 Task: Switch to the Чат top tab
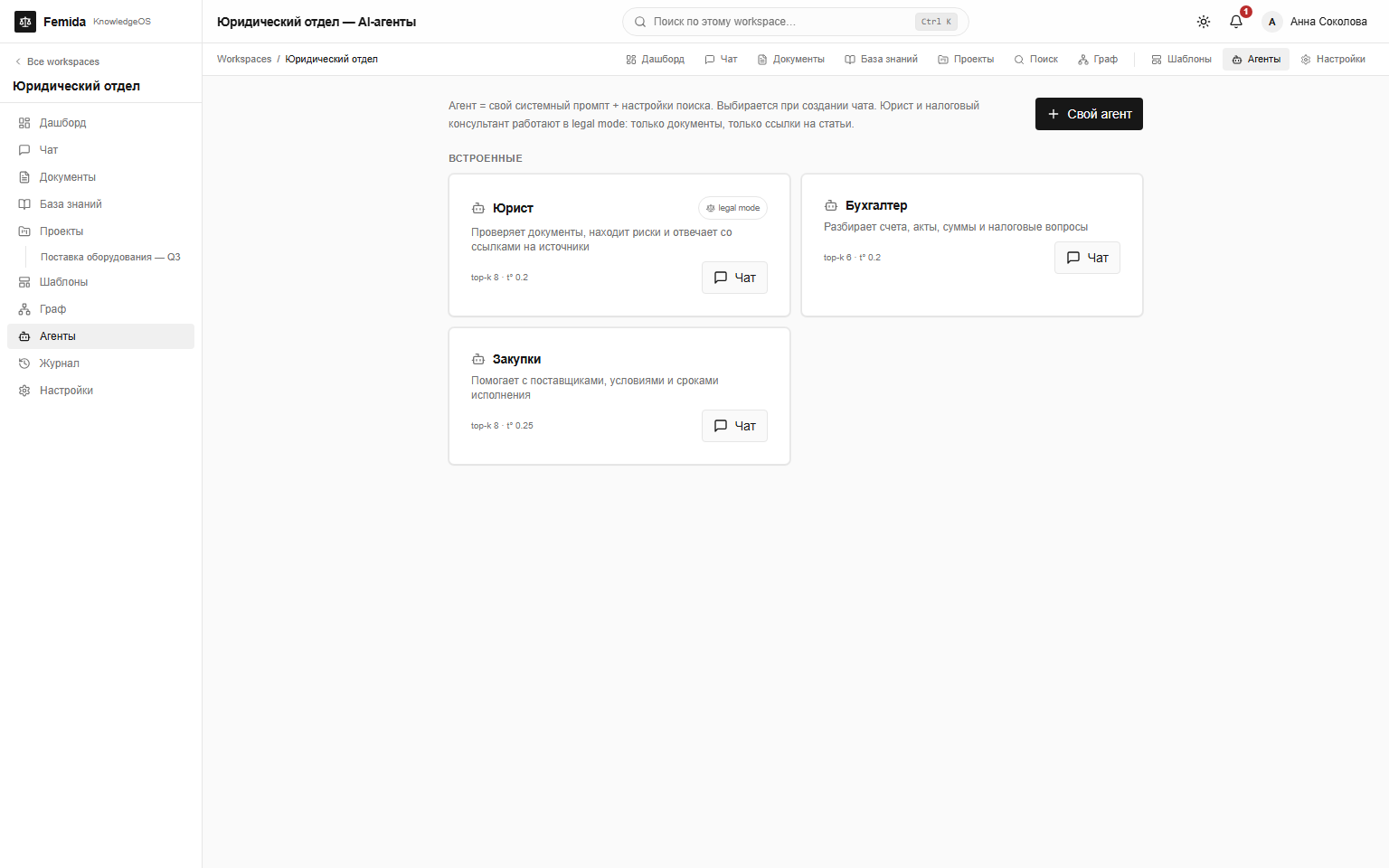click(x=721, y=59)
